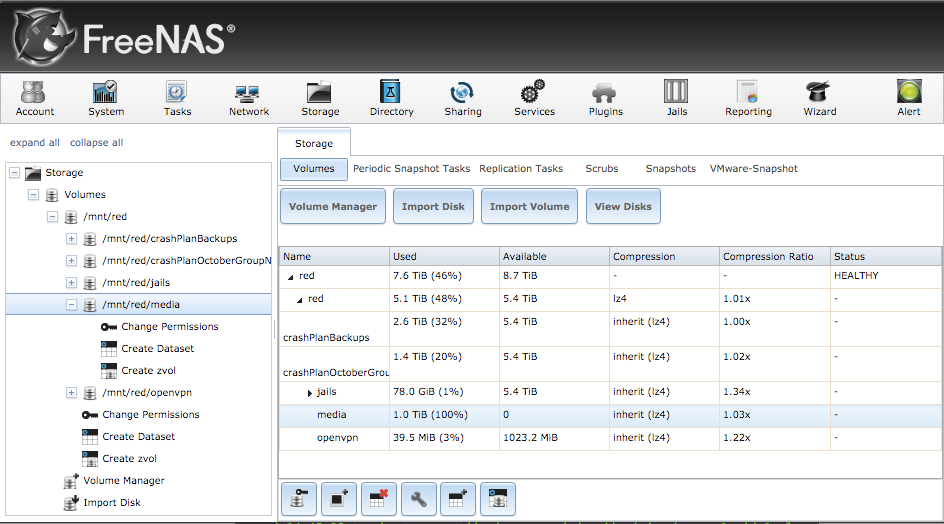The width and height of the screenshot is (944, 524).
Task: Click the View Disks button
Action: [x=623, y=206]
